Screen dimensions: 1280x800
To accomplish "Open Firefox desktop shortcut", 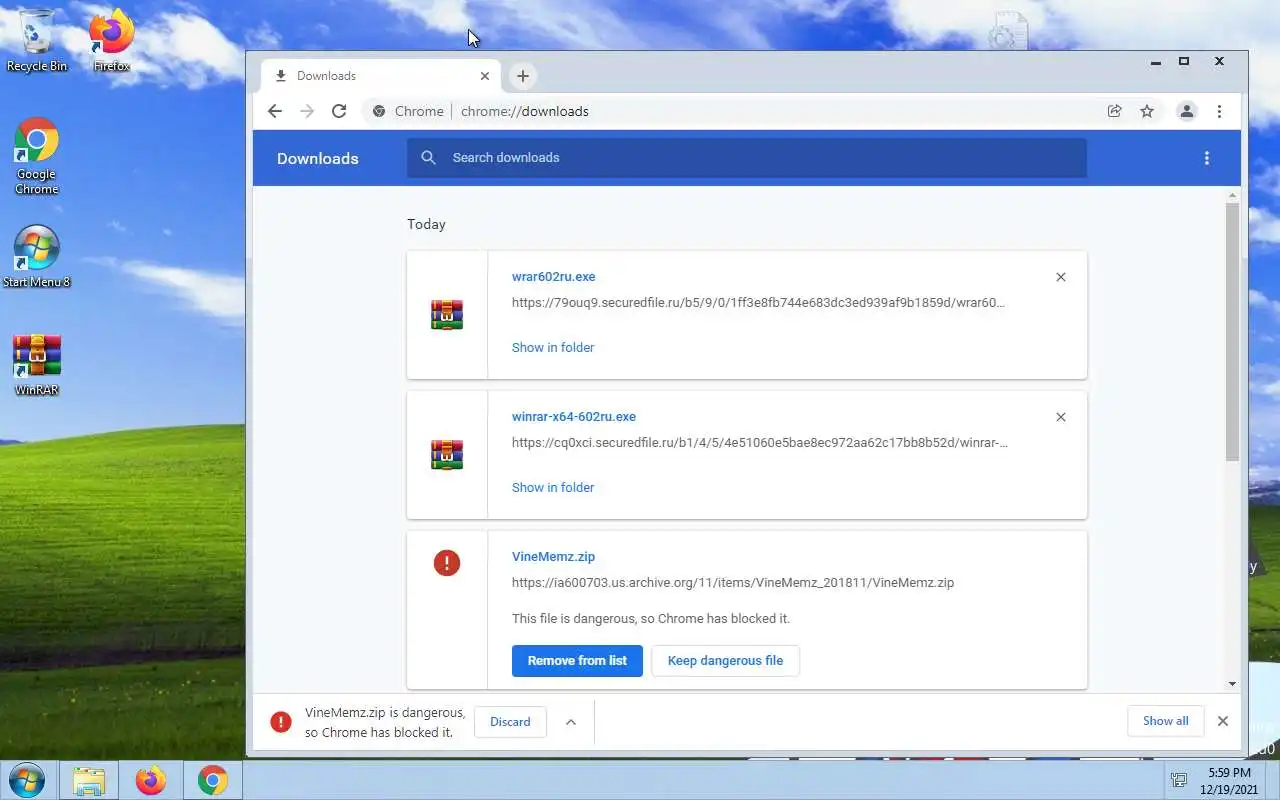I will (111, 40).
